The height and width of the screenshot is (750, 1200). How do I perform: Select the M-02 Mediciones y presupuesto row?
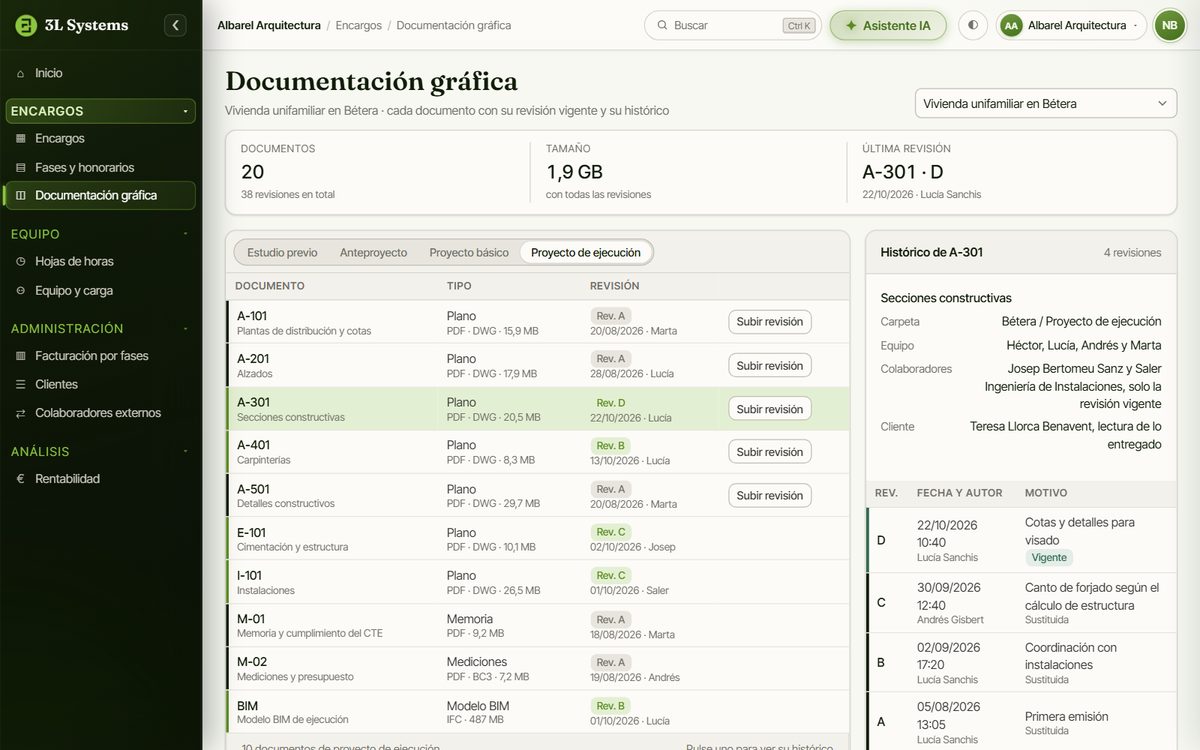[x=538, y=668]
